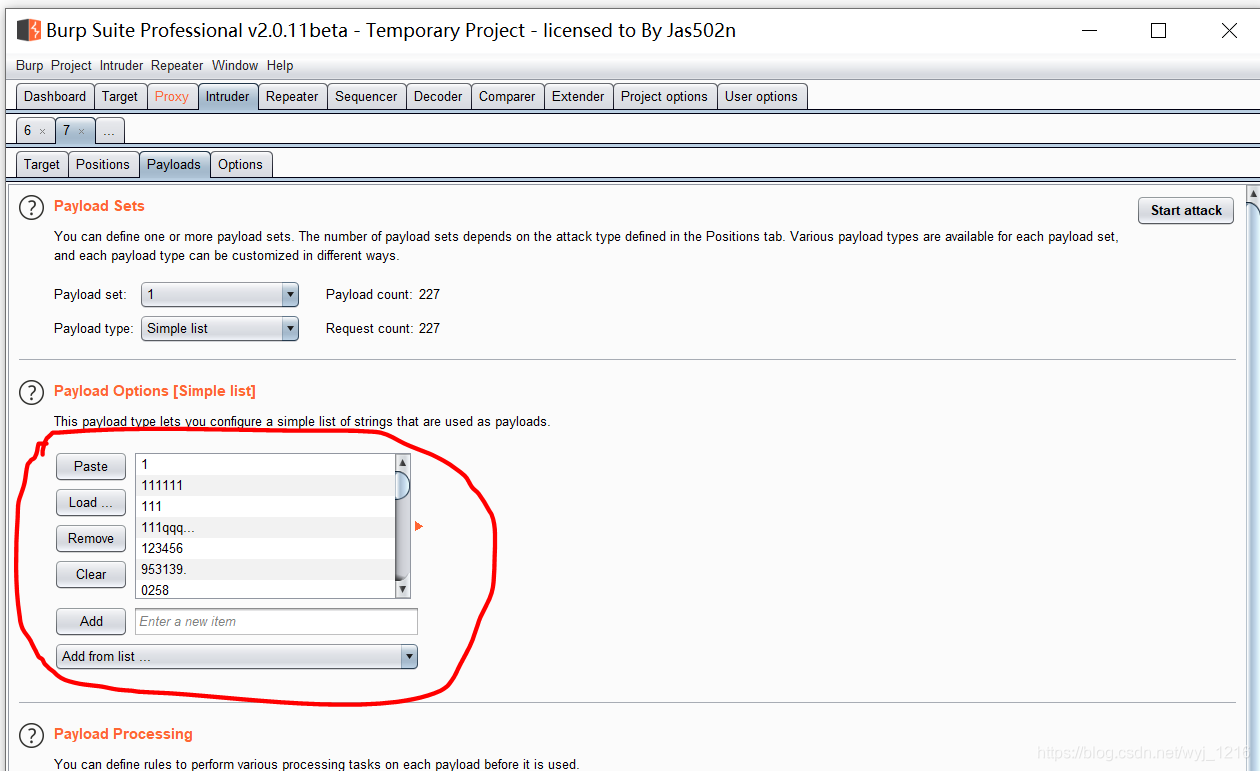Viewport: 1260px width, 771px height.
Task: Click the Paste button
Action: click(91, 466)
